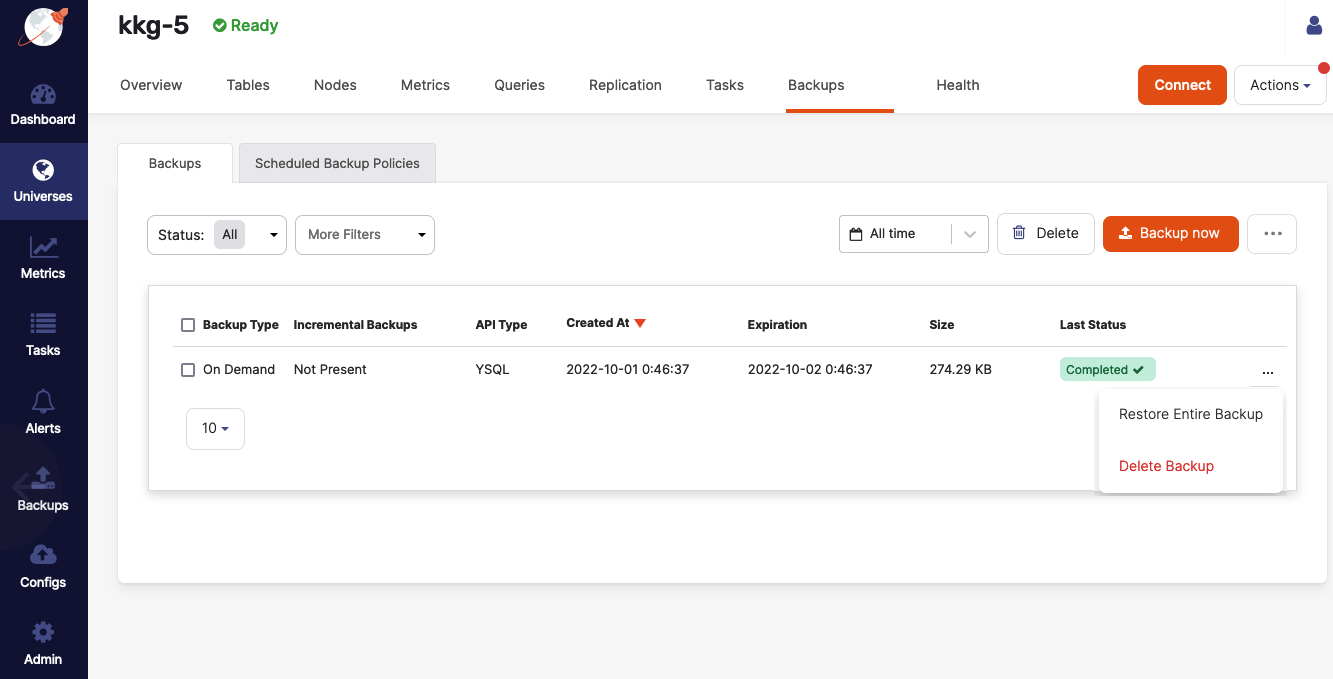Switch to Scheduled Backup Policies tab
This screenshot has height=679, width=1333.
click(337, 163)
